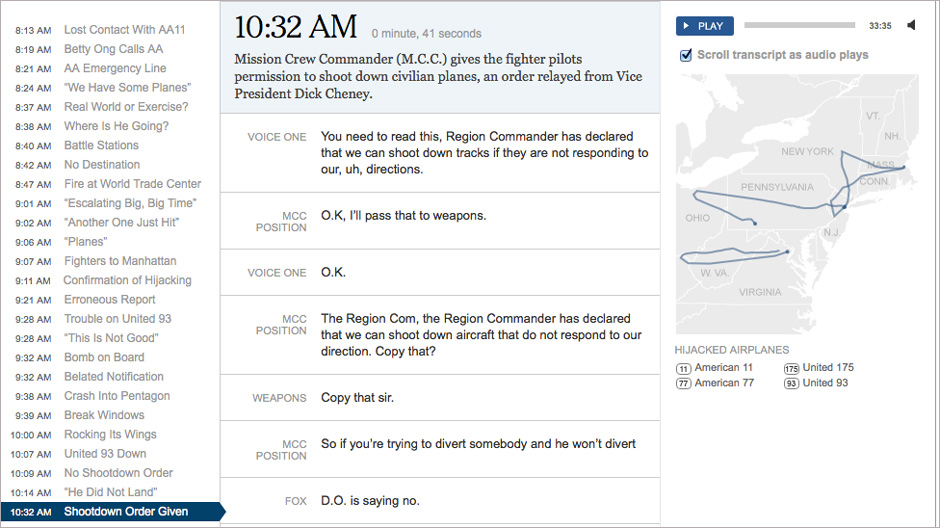
Task: Click the No Shootdown Order entry
Action: 118,473
